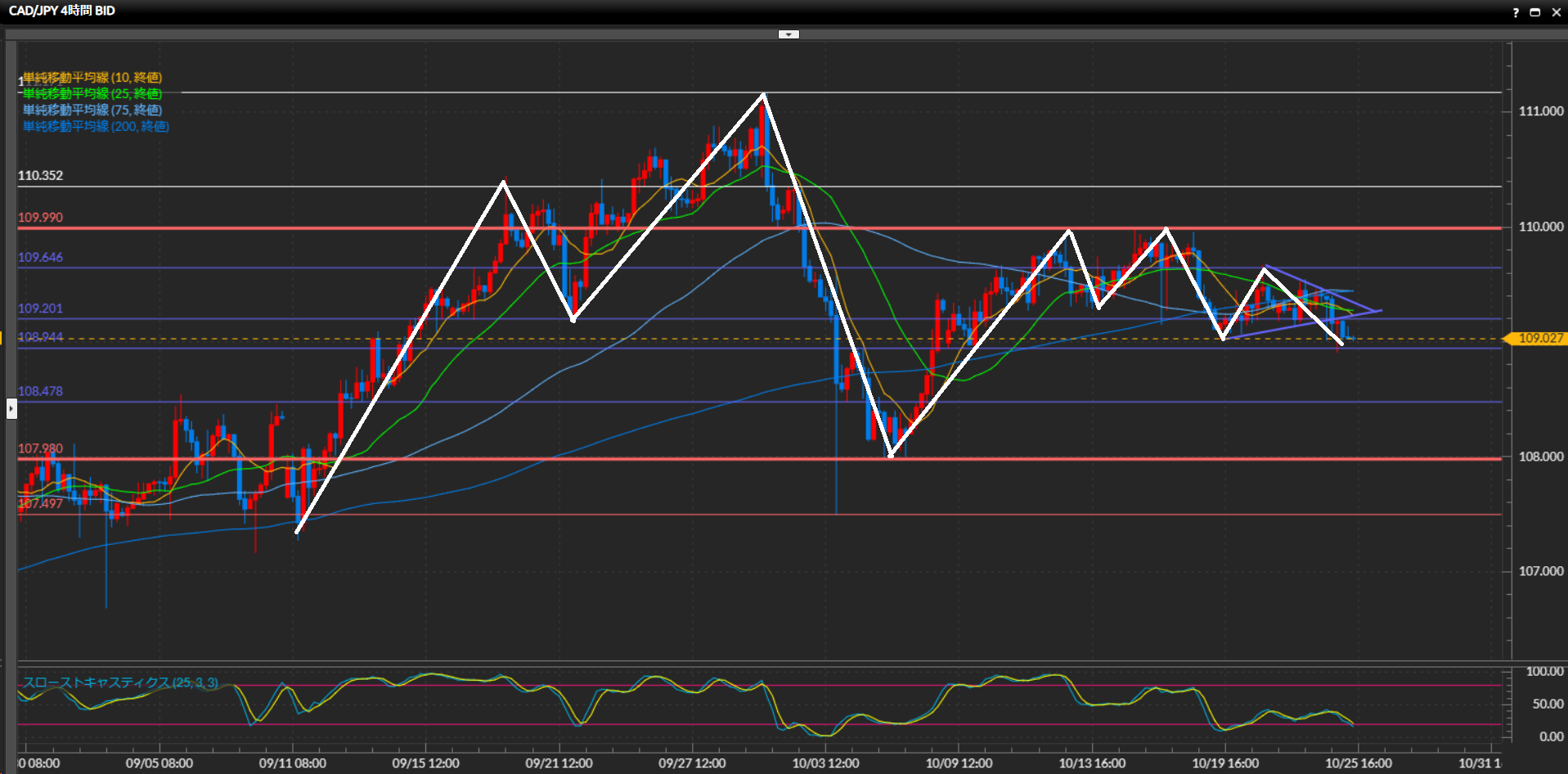This screenshot has width=1568, height=774.
Task: Select the red 107.980 support line label
Action: 41,448
